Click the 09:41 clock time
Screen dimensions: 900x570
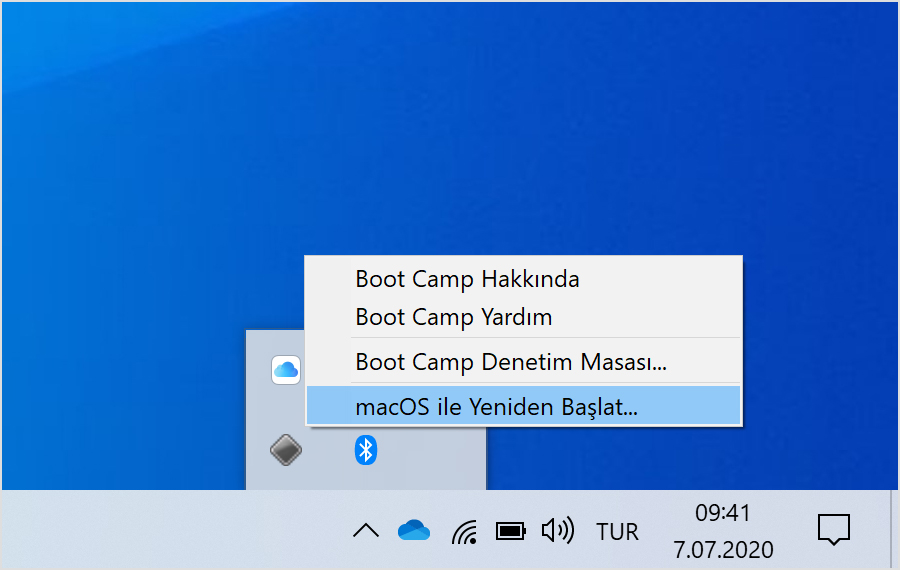pyautogui.click(x=723, y=513)
